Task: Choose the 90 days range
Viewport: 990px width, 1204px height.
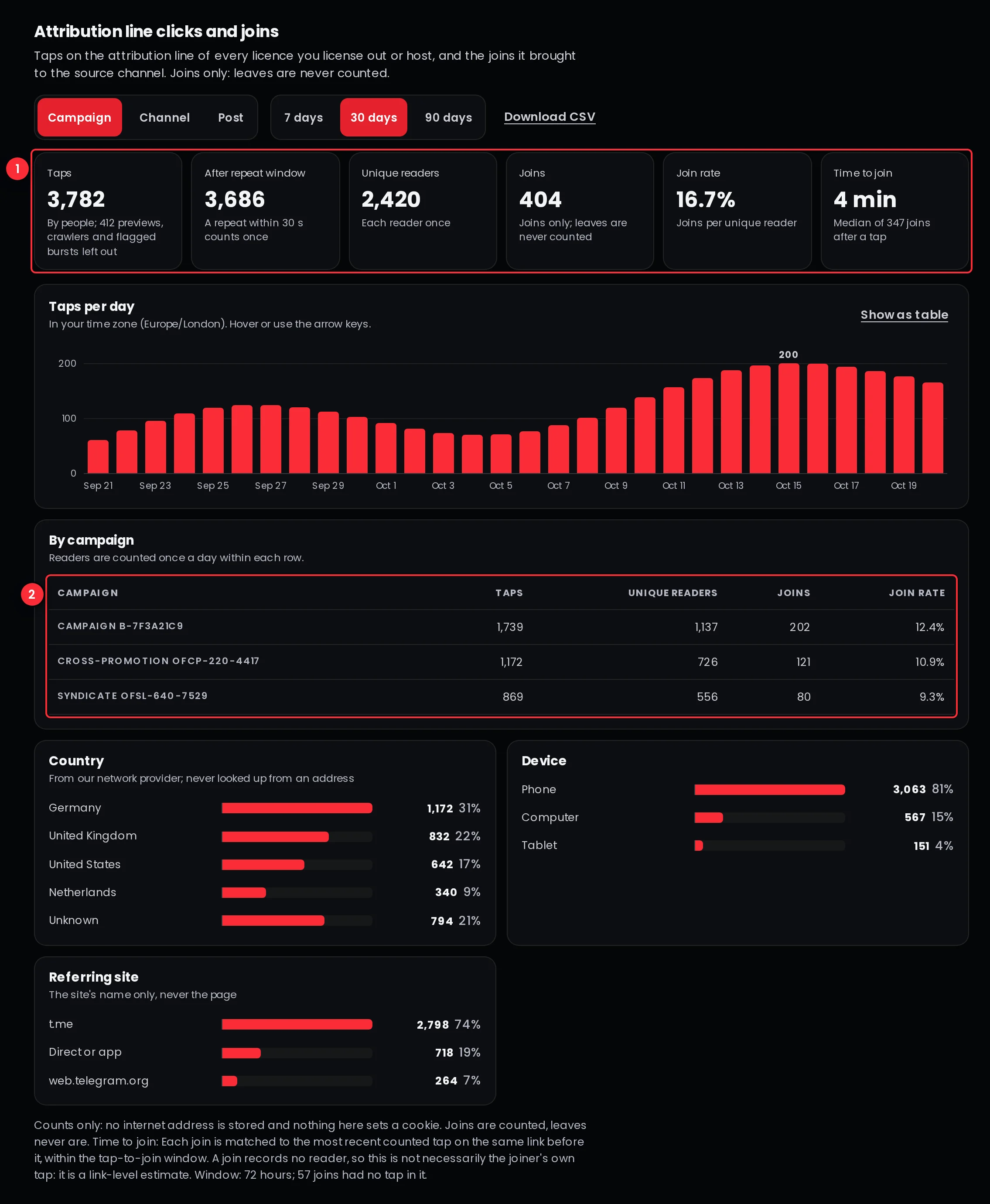Action: 448,117
